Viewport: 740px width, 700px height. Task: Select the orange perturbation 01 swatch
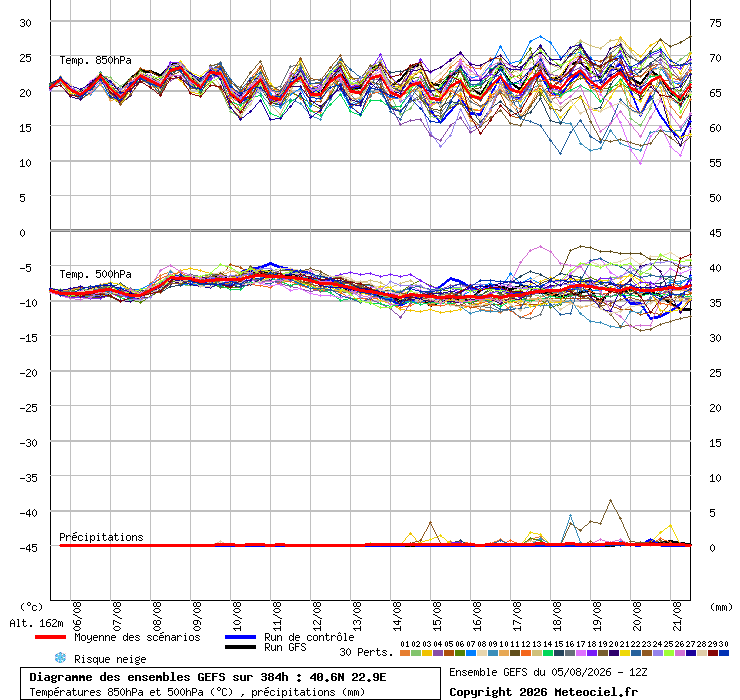tap(404, 653)
